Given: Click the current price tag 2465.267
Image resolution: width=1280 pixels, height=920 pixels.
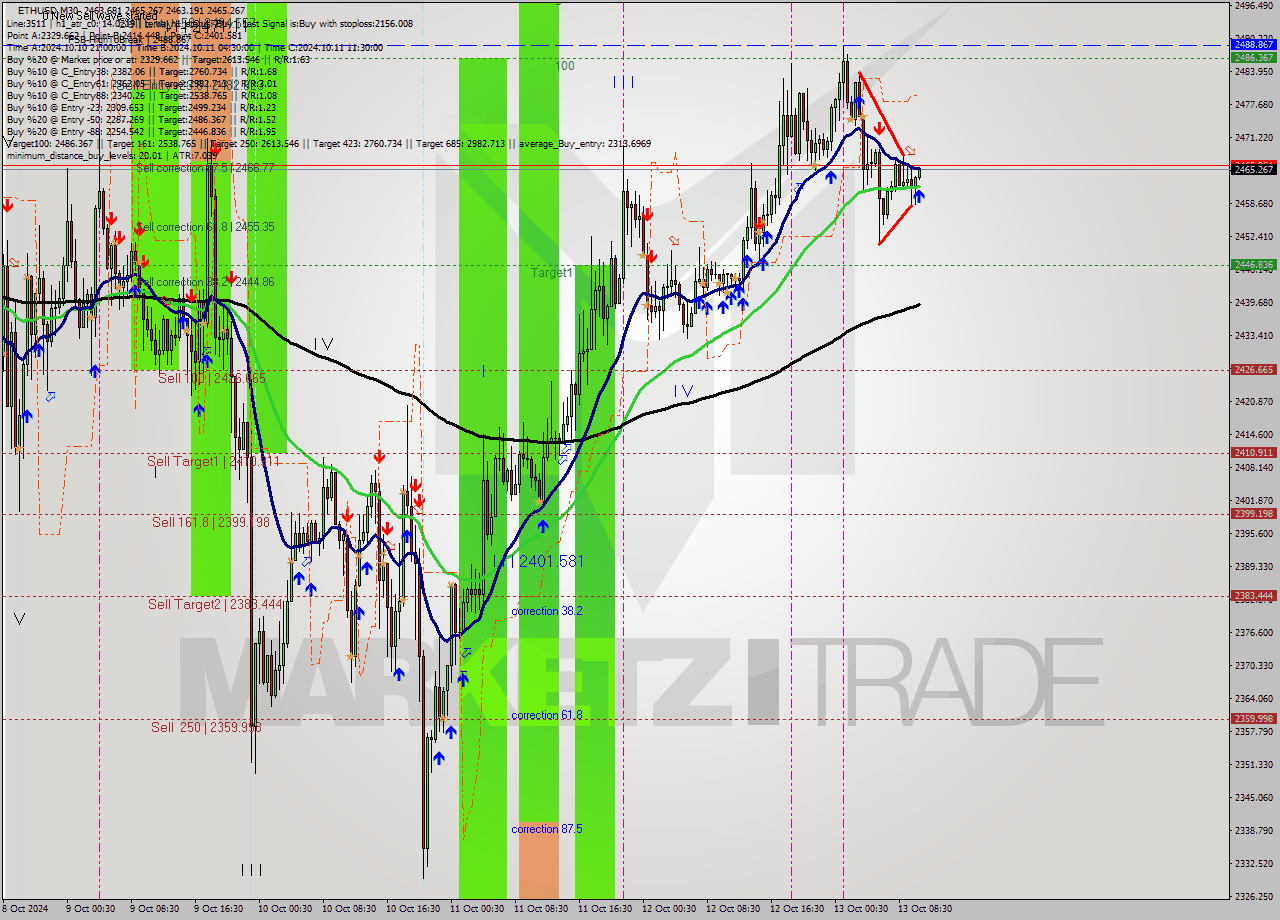Looking at the screenshot, I should (x=1253, y=170).
